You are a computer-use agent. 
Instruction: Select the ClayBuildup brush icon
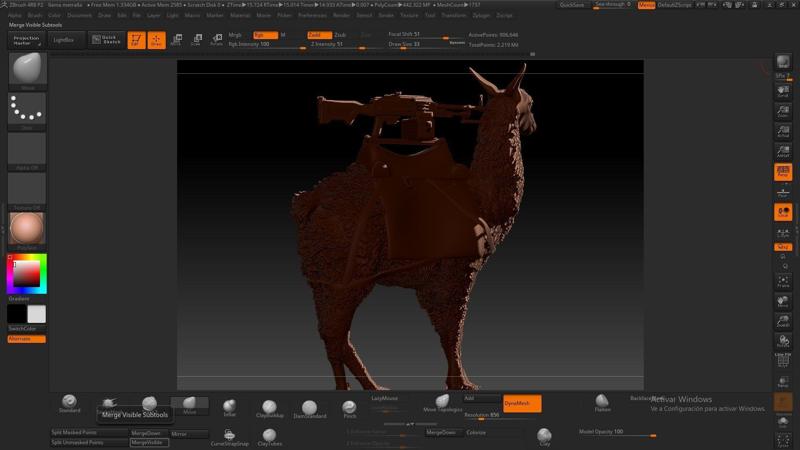(x=269, y=409)
